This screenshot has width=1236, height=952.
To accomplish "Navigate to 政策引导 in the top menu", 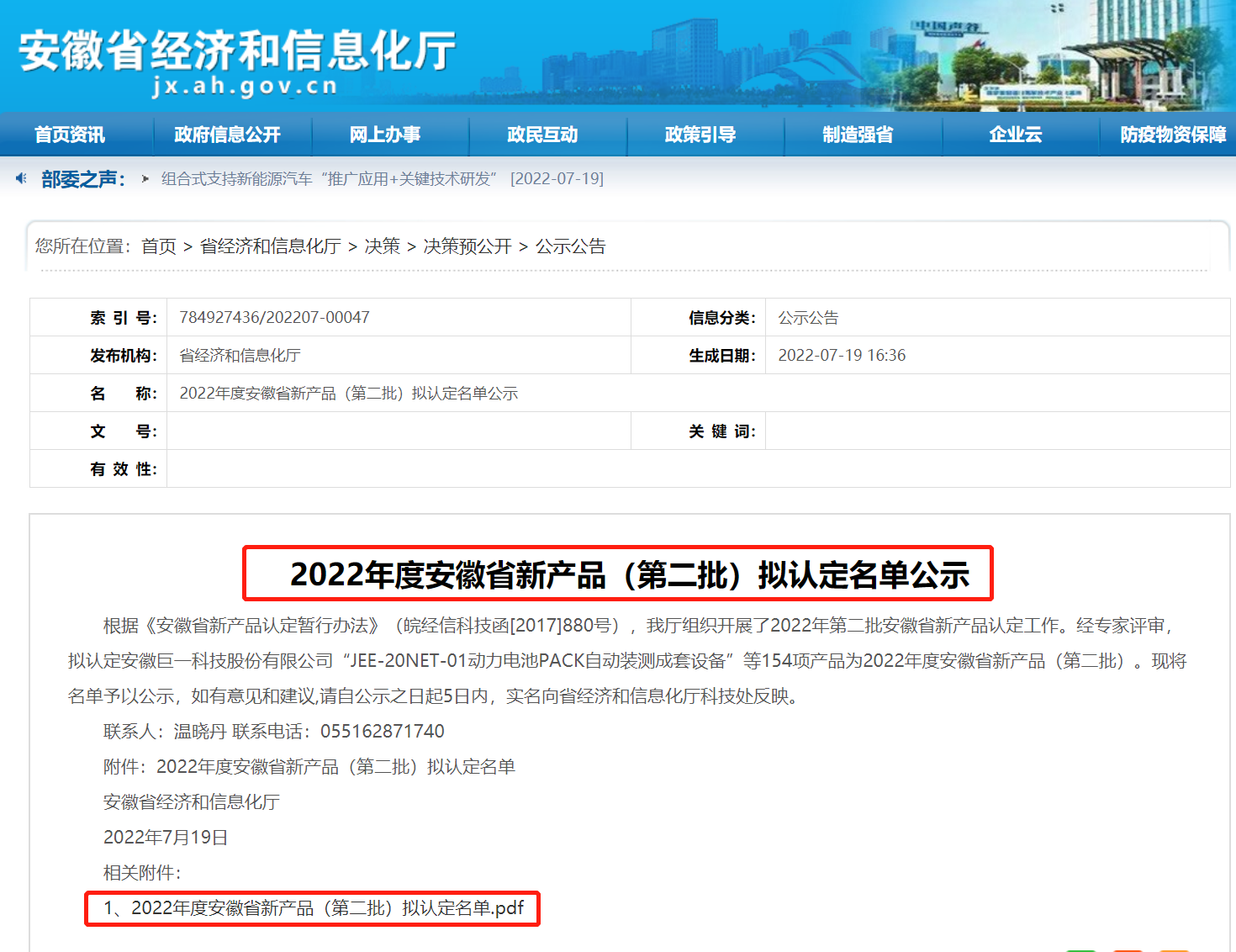I will click(700, 135).
